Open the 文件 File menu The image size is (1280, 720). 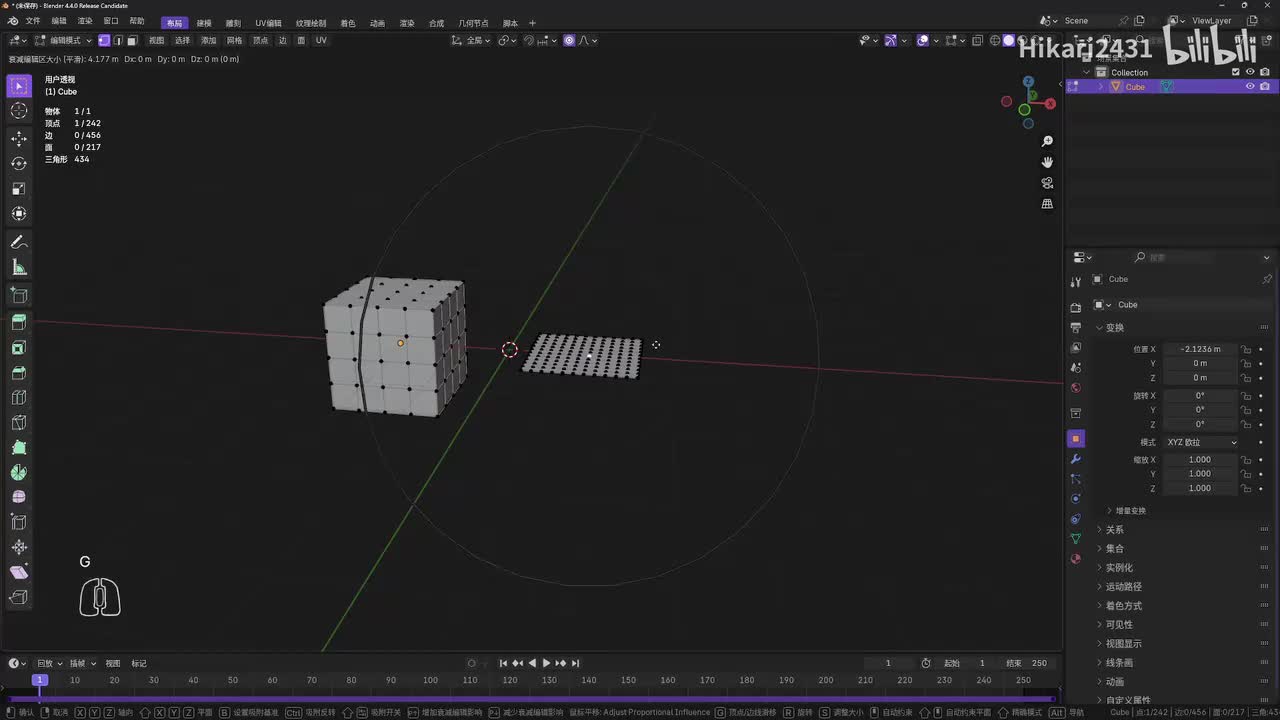pyautogui.click(x=33, y=22)
